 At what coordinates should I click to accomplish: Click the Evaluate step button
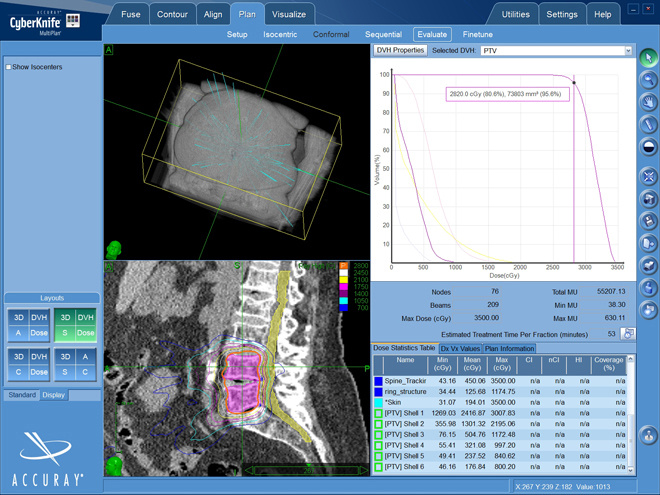click(x=432, y=35)
